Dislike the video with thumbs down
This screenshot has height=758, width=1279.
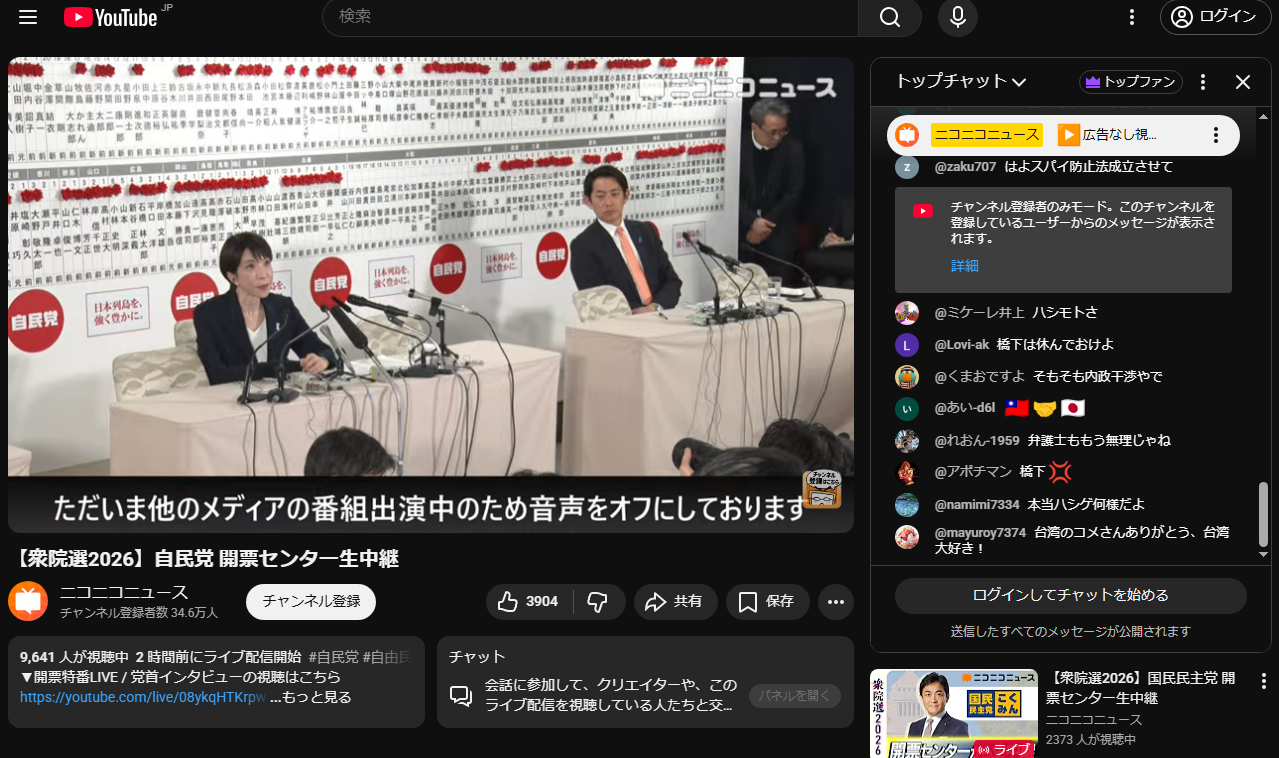tap(598, 602)
